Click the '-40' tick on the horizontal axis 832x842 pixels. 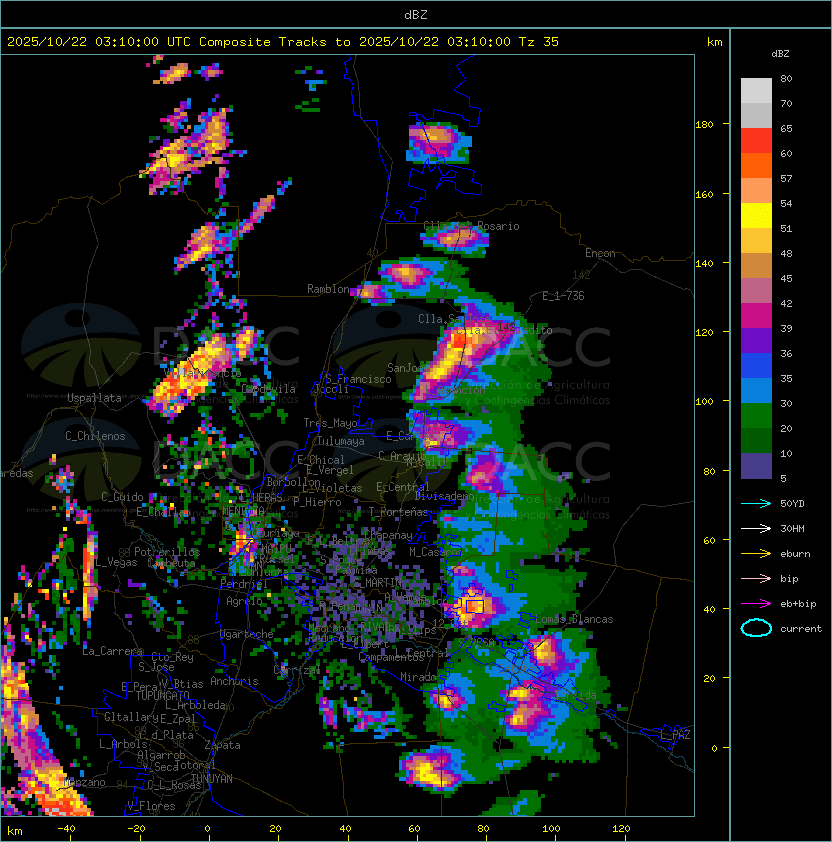click(66, 829)
